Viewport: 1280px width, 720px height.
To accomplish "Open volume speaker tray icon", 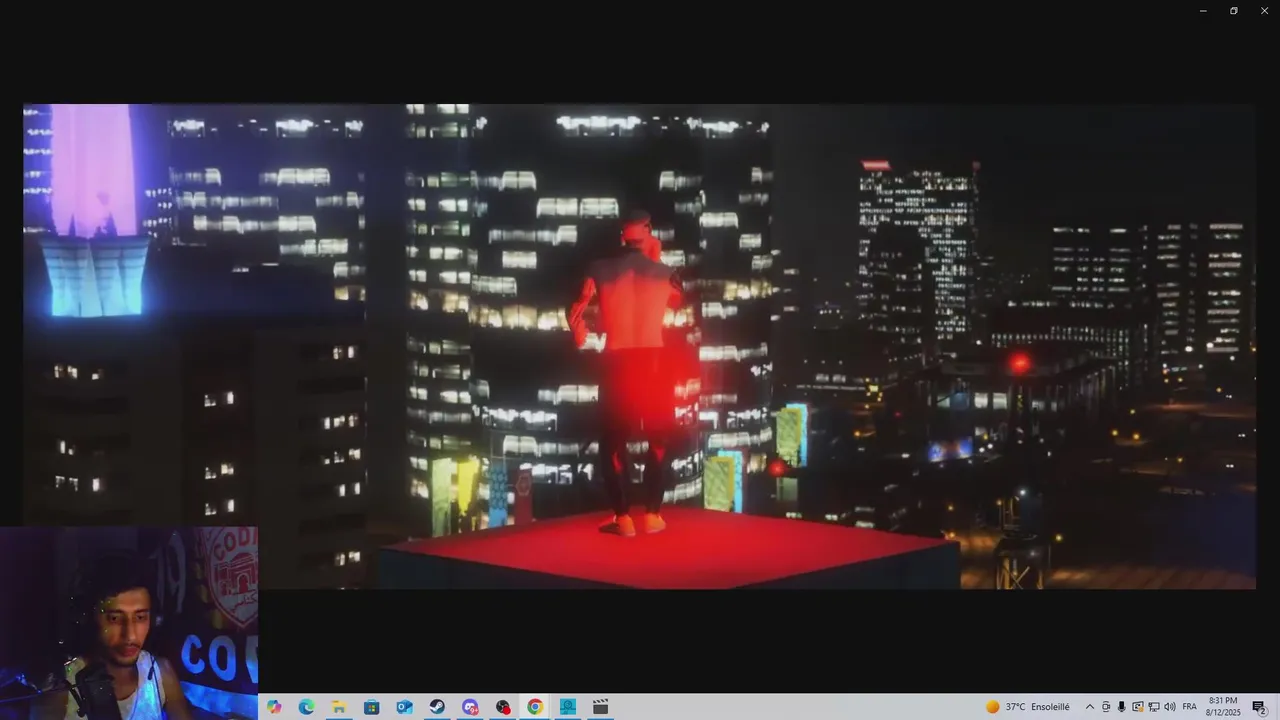I will point(1170,707).
